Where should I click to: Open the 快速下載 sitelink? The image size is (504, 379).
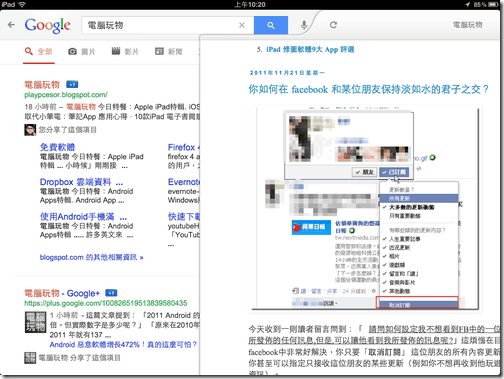click(184, 217)
